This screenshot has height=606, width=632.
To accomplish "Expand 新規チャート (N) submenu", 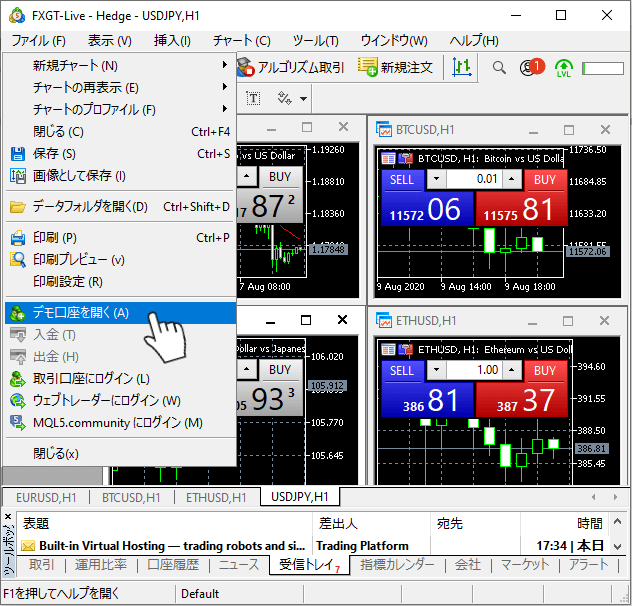I will 121,65.
